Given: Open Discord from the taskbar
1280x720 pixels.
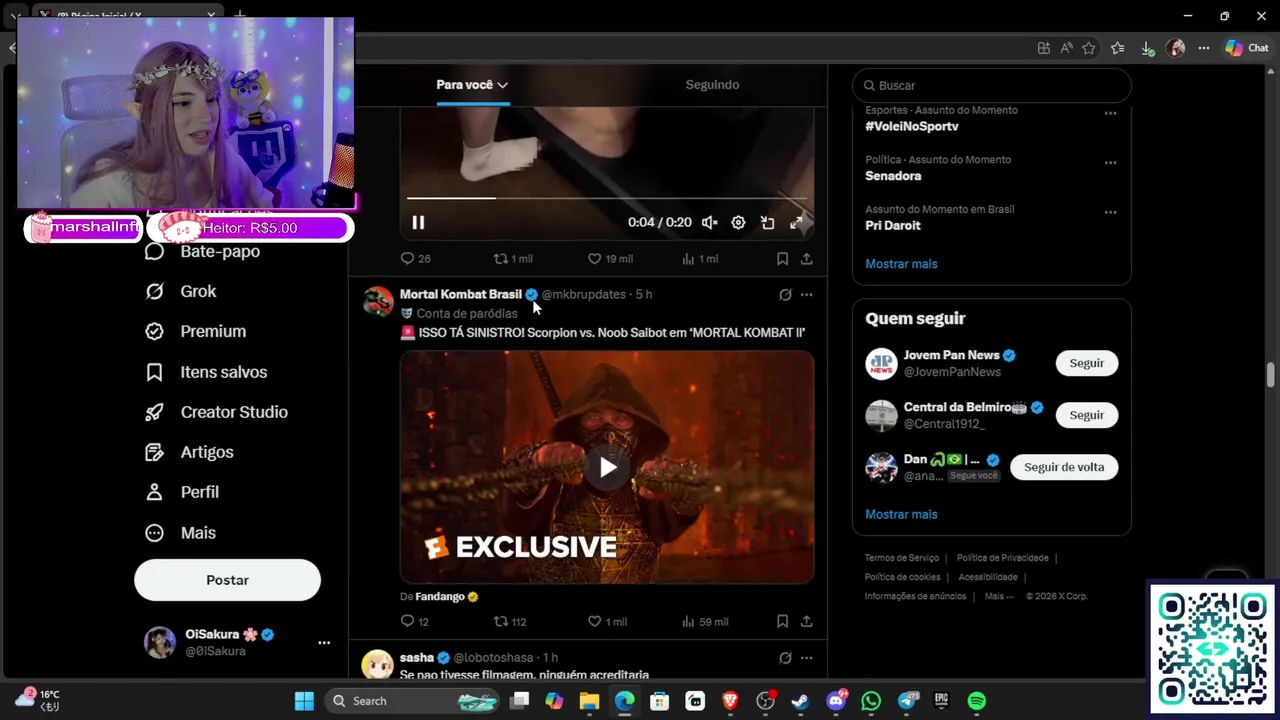Looking at the screenshot, I should click(x=836, y=701).
